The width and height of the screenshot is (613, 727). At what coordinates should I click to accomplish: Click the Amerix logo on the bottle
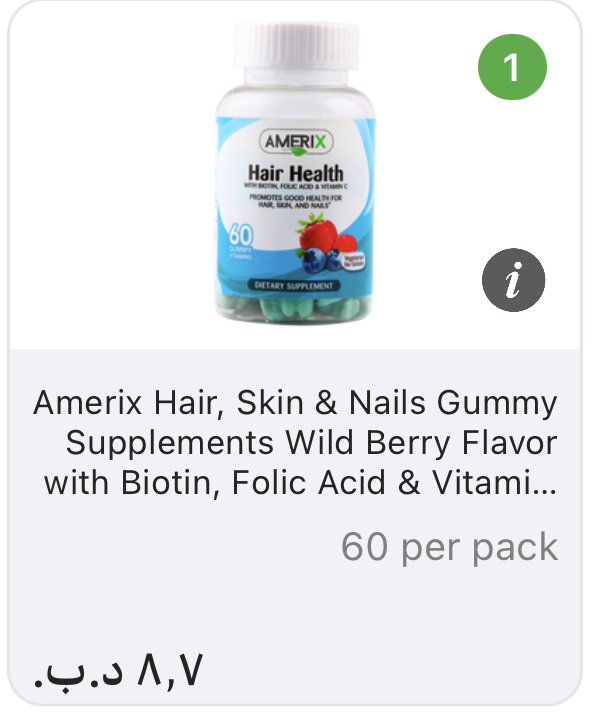[x=296, y=142]
